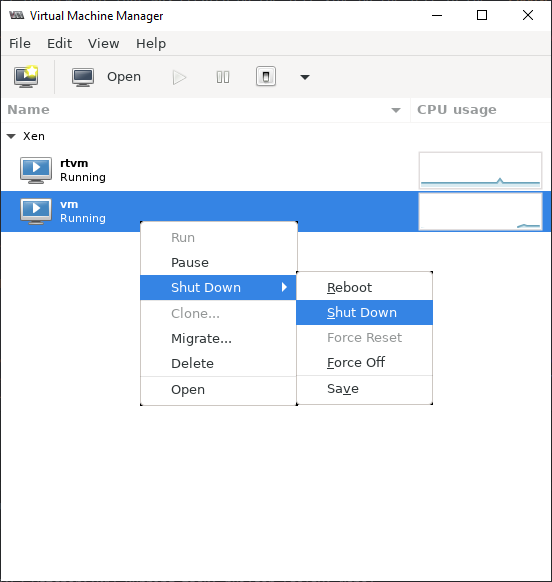Choose Pause from the context menu
552x582 pixels.
pos(219,262)
